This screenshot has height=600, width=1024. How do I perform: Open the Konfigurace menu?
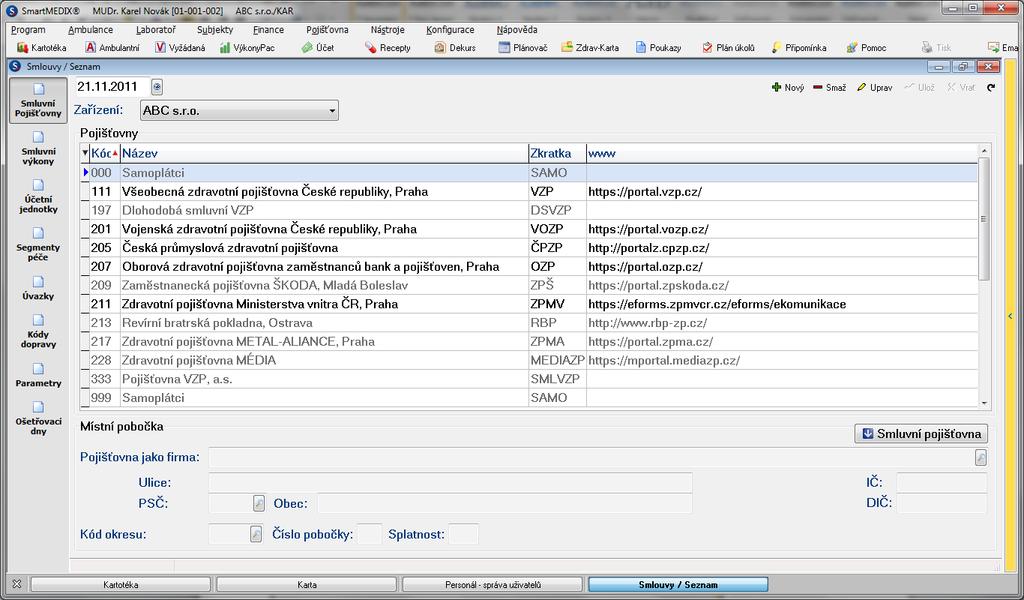click(x=450, y=29)
